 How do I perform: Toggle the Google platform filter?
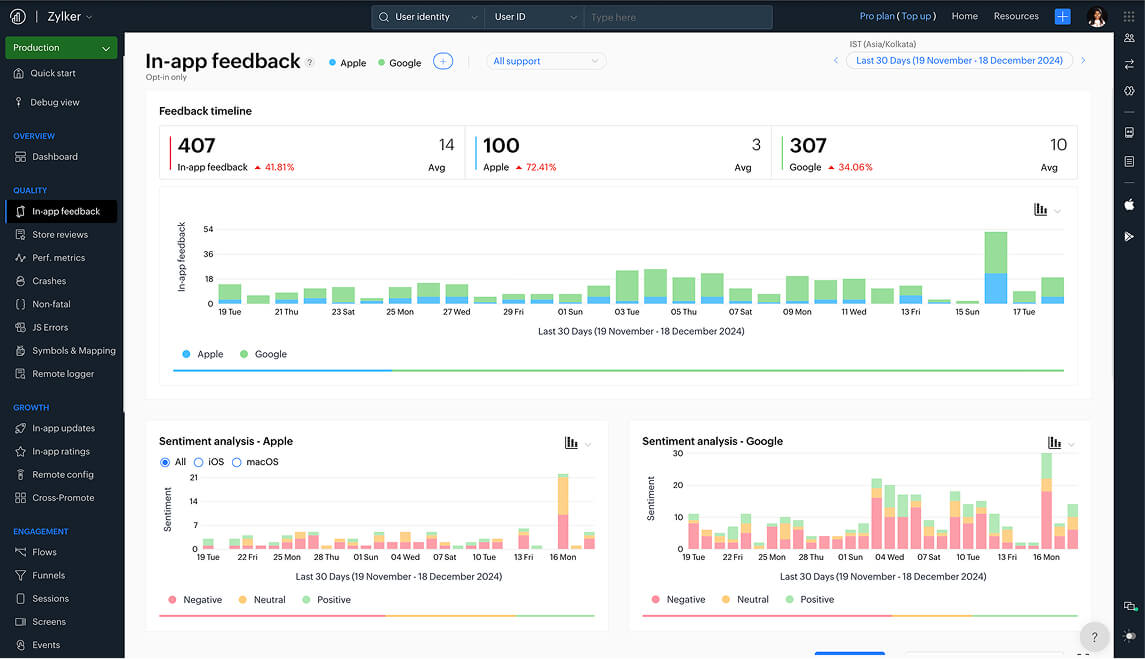(x=399, y=63)
